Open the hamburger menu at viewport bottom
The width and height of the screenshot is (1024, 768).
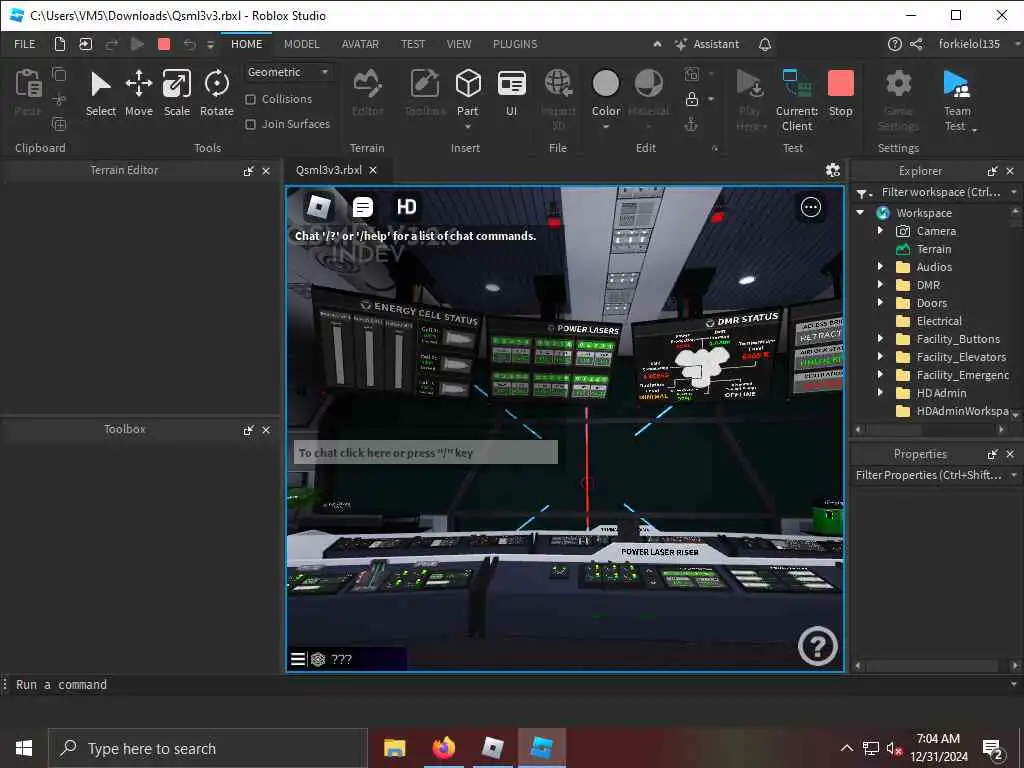298,659
